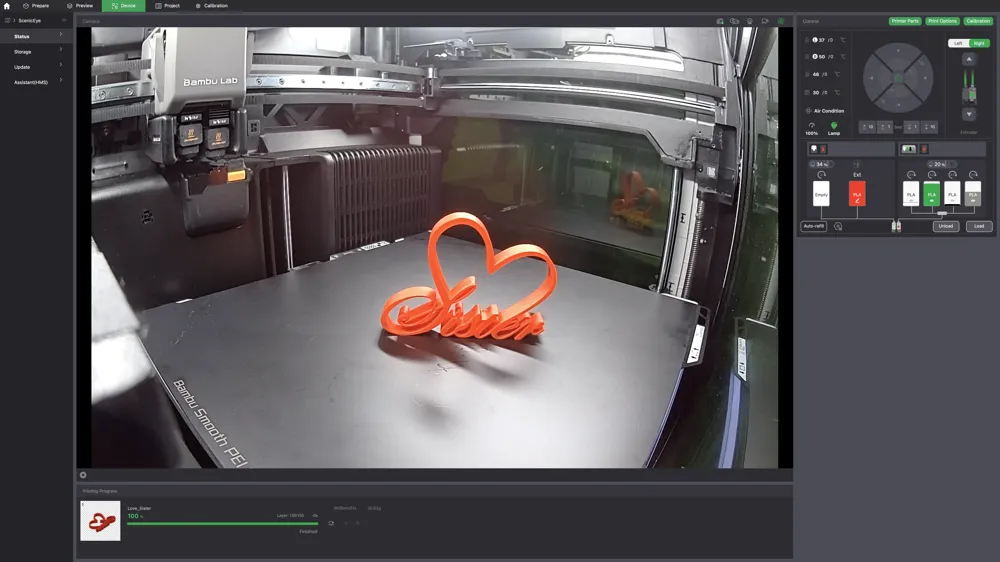Edit the right nozzle temperature 50 field
This screenshot has width=1000, height=562.
[826, 57]
